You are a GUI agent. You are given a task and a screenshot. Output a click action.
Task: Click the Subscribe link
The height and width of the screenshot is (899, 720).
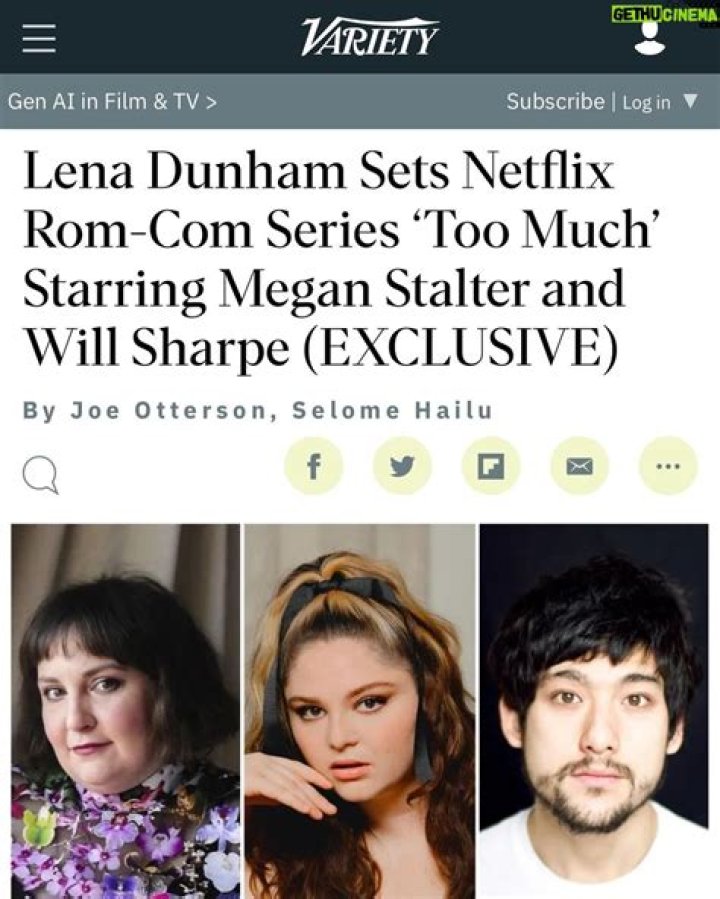pos(555,101)
